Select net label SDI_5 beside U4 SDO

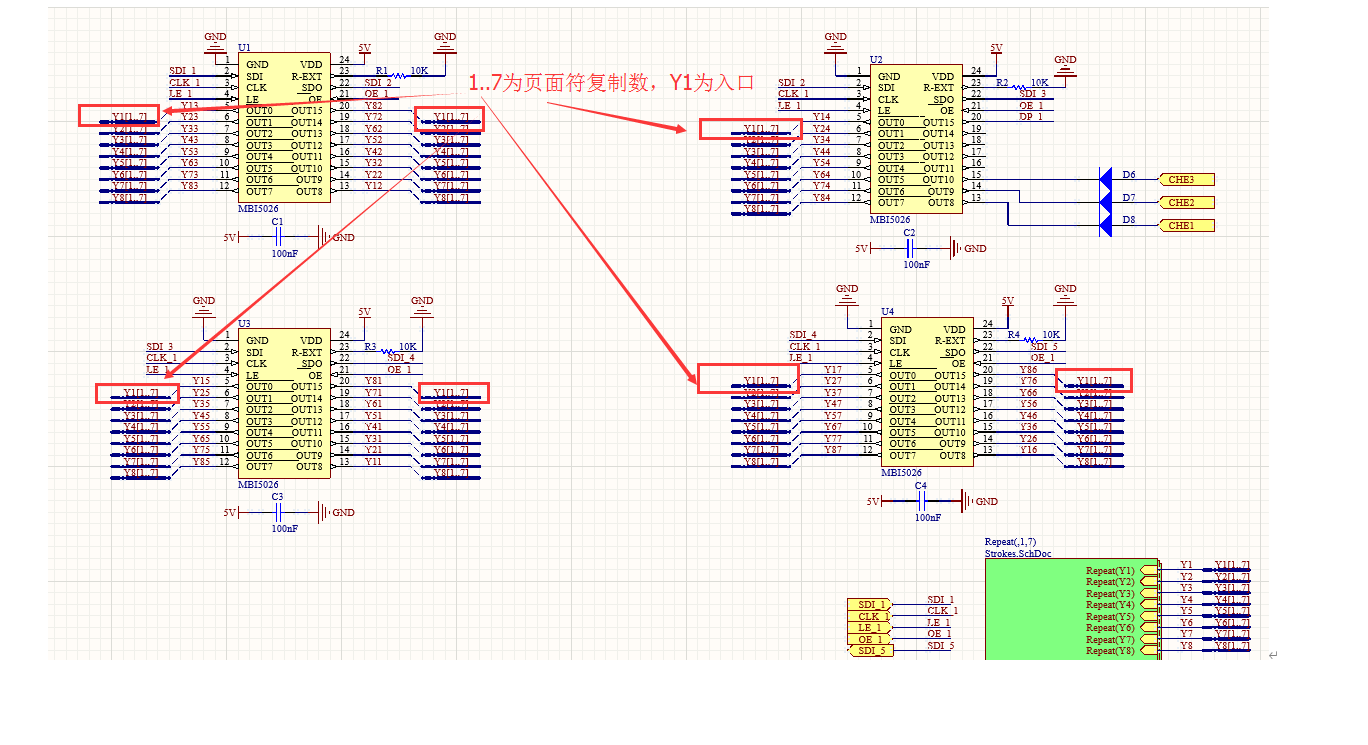click(x=1045, y=346)
